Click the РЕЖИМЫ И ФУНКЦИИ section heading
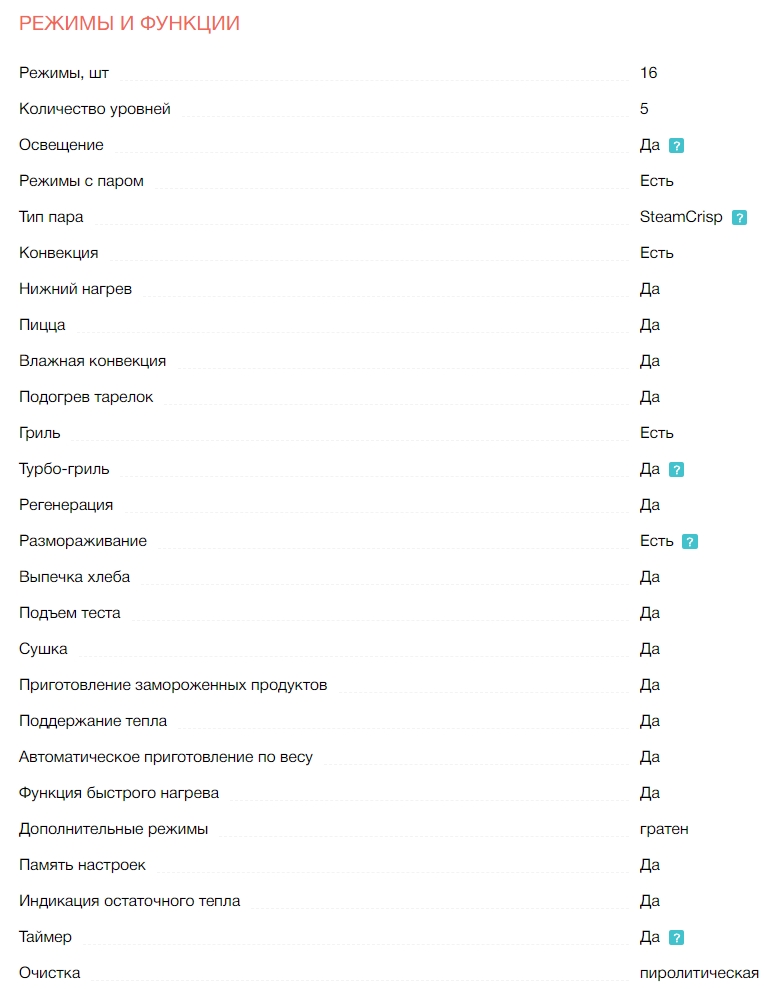The image size is (765, 989). pyautogui.click(x=129, y=23)
